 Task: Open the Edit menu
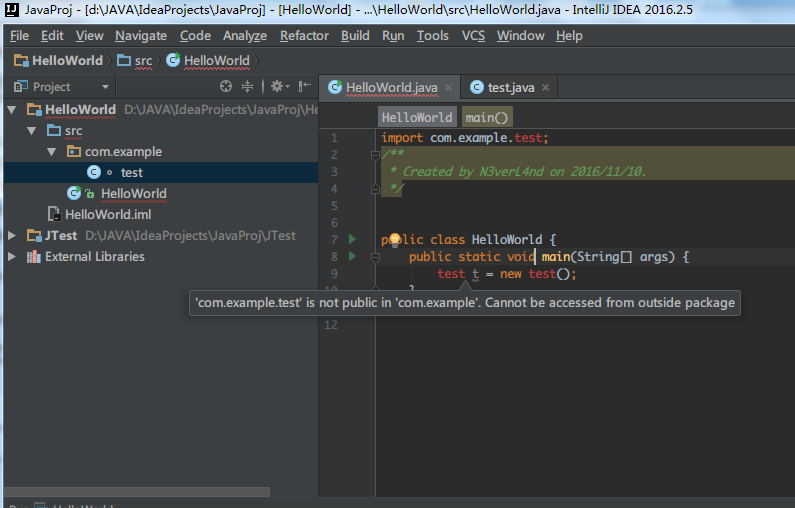pos(52,35)
